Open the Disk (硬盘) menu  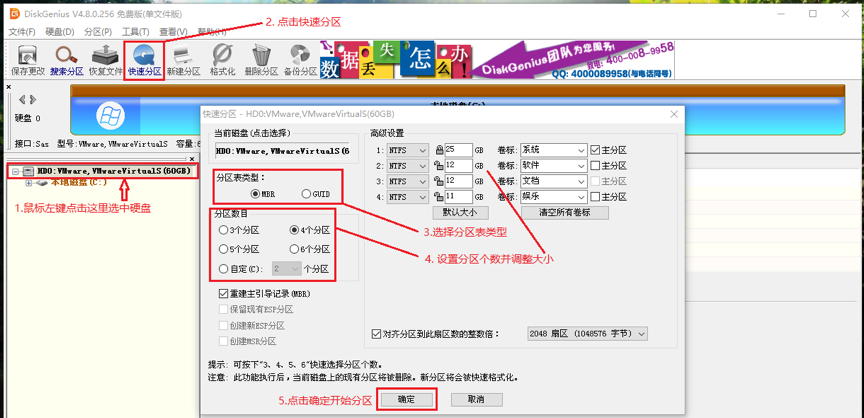(x=60, y=32)
